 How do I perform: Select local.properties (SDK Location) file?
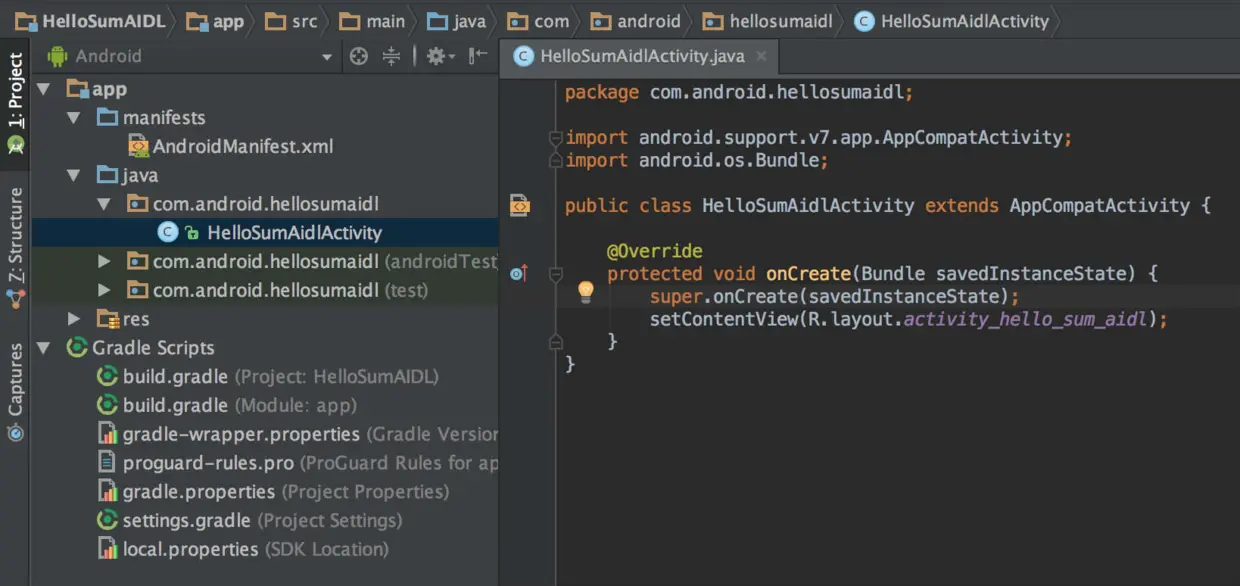[x=255, y=549]
